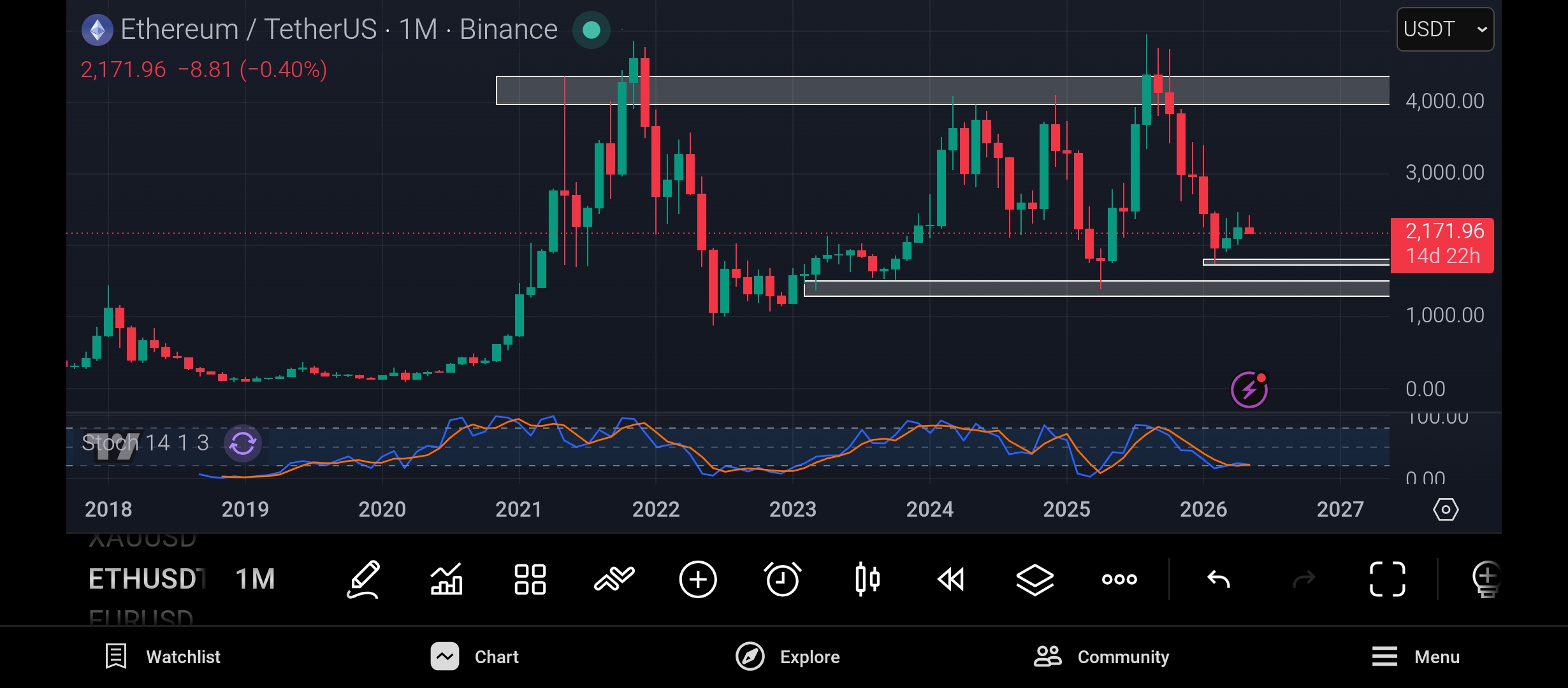Image resolution: width=1568 pixels, height=688 pixels.
Task: Change chart type using the candlestick icon
Action: (867, 580)
